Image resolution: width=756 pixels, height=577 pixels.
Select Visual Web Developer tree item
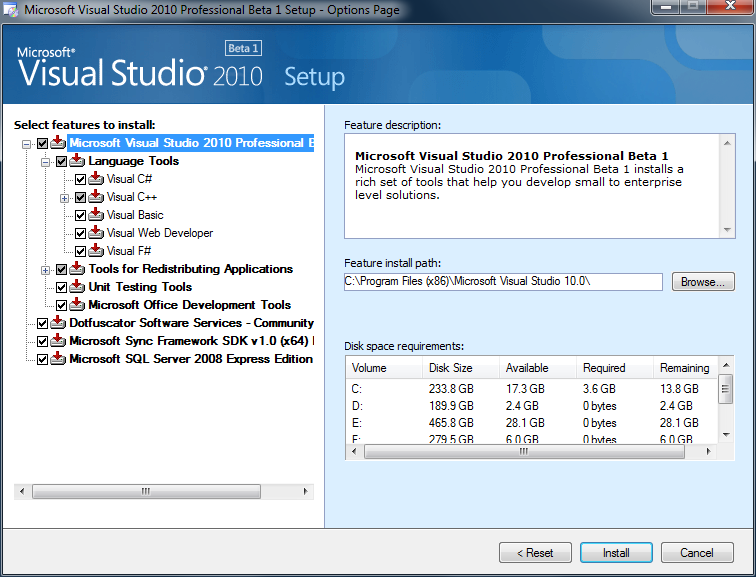click(x=160, y=233)
